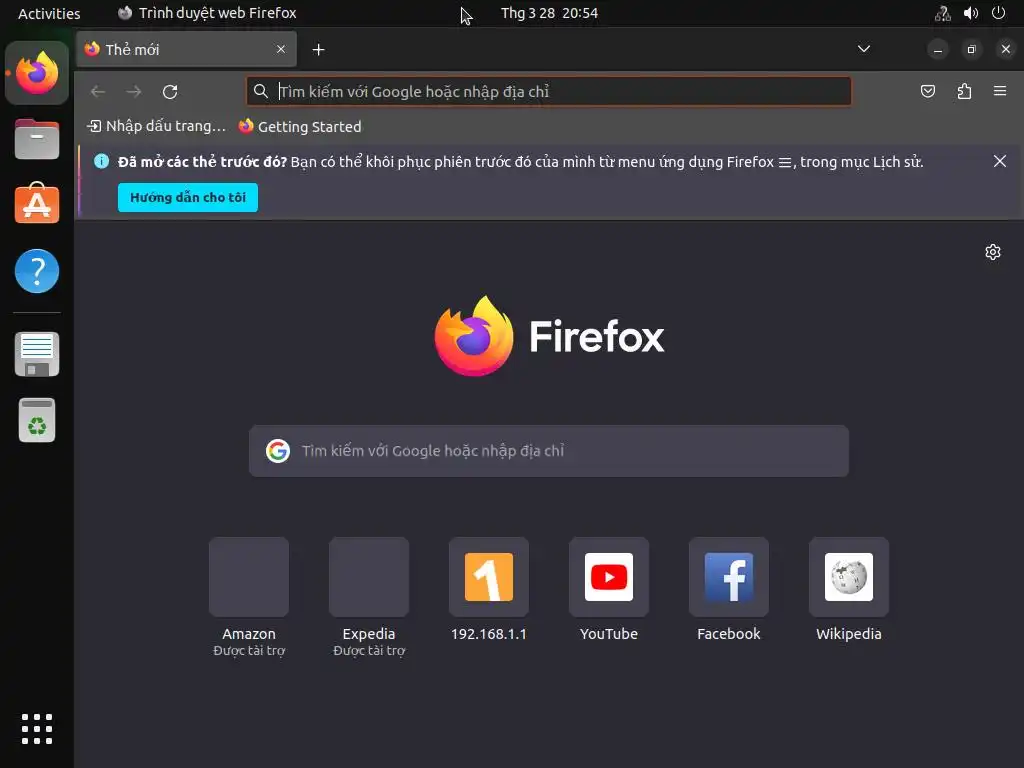
Task: Expand the list all tabs chevron
Action: 863,49
